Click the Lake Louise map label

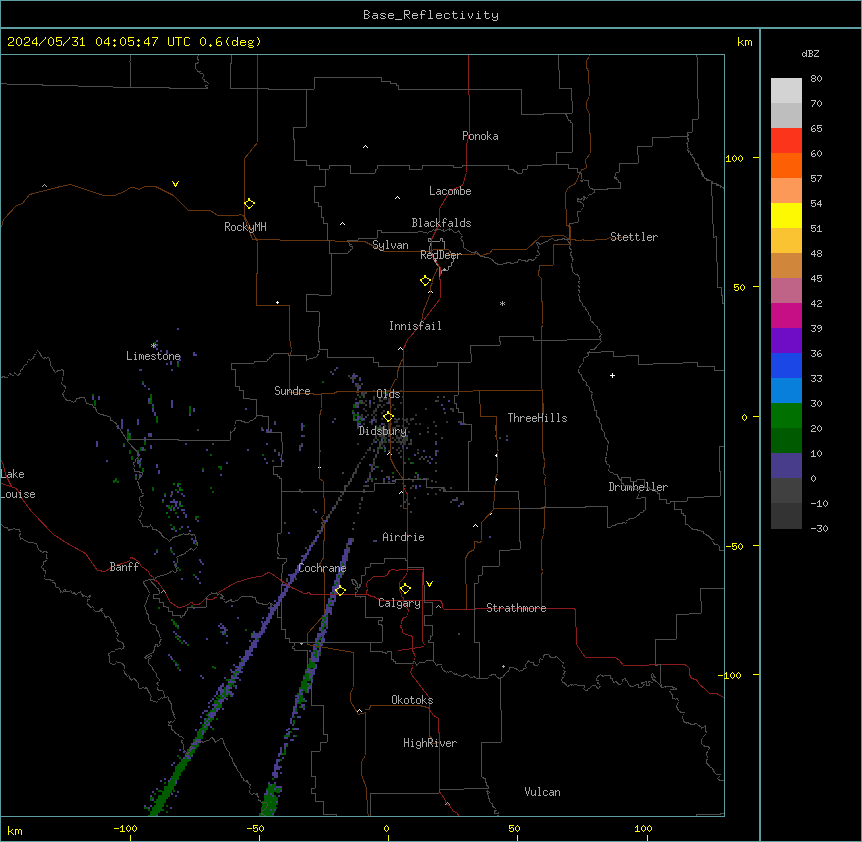coord(18,484)
